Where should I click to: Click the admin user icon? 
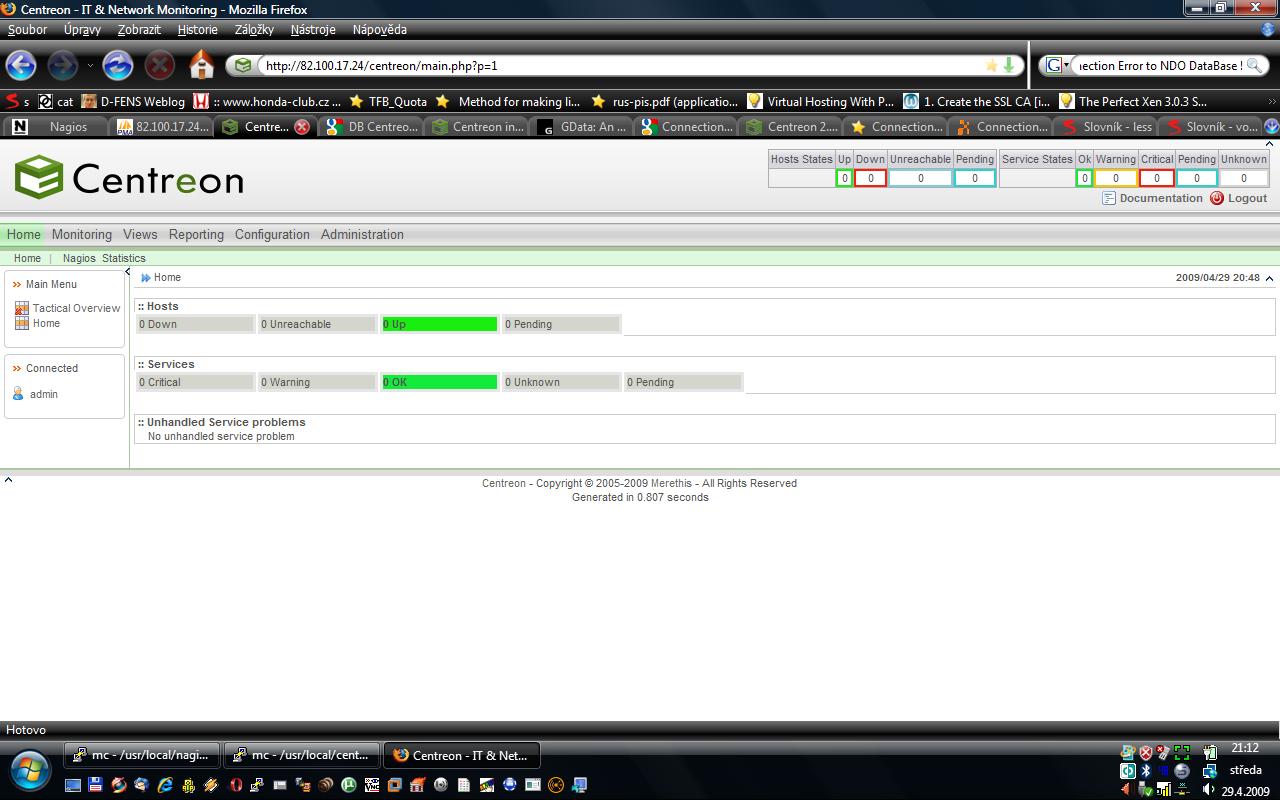click(18, 394)
